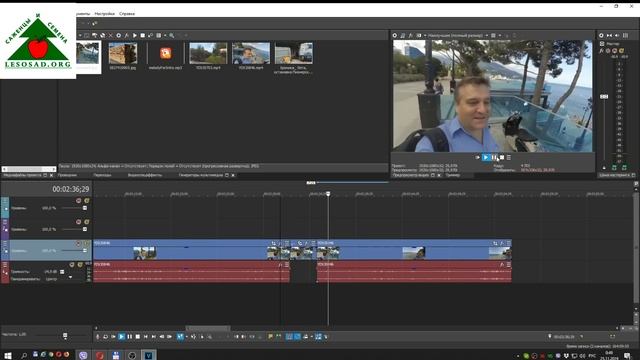The width and height of the screenshot is (640, 360).
Task: Mute the master bus
Action: pos(614,51)
